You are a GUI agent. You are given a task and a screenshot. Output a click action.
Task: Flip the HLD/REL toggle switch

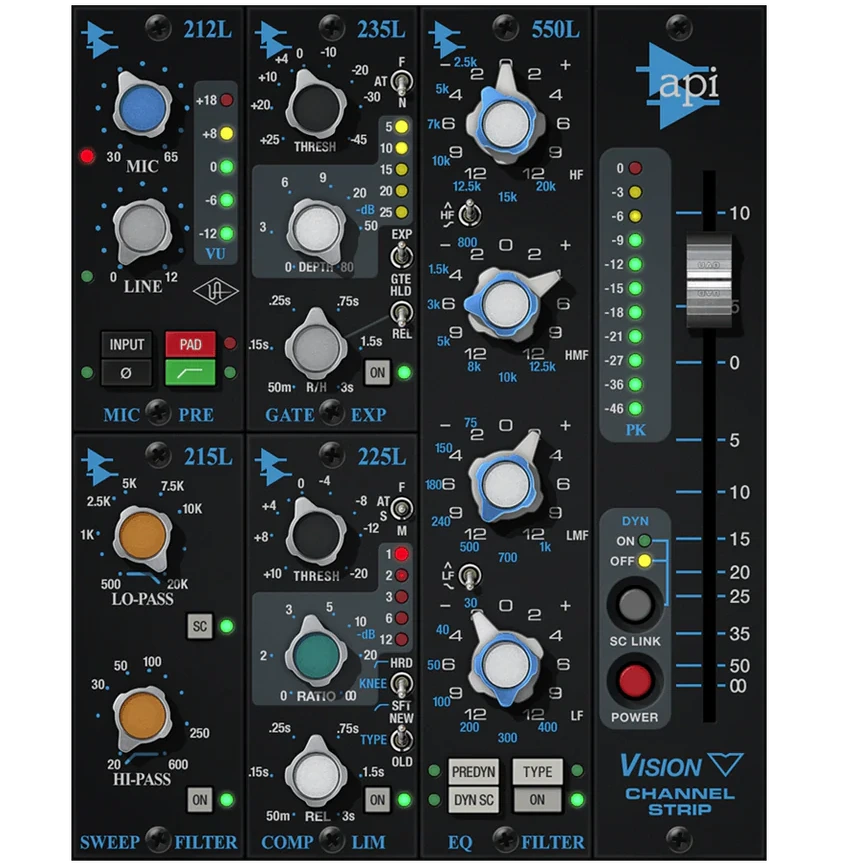402,314
